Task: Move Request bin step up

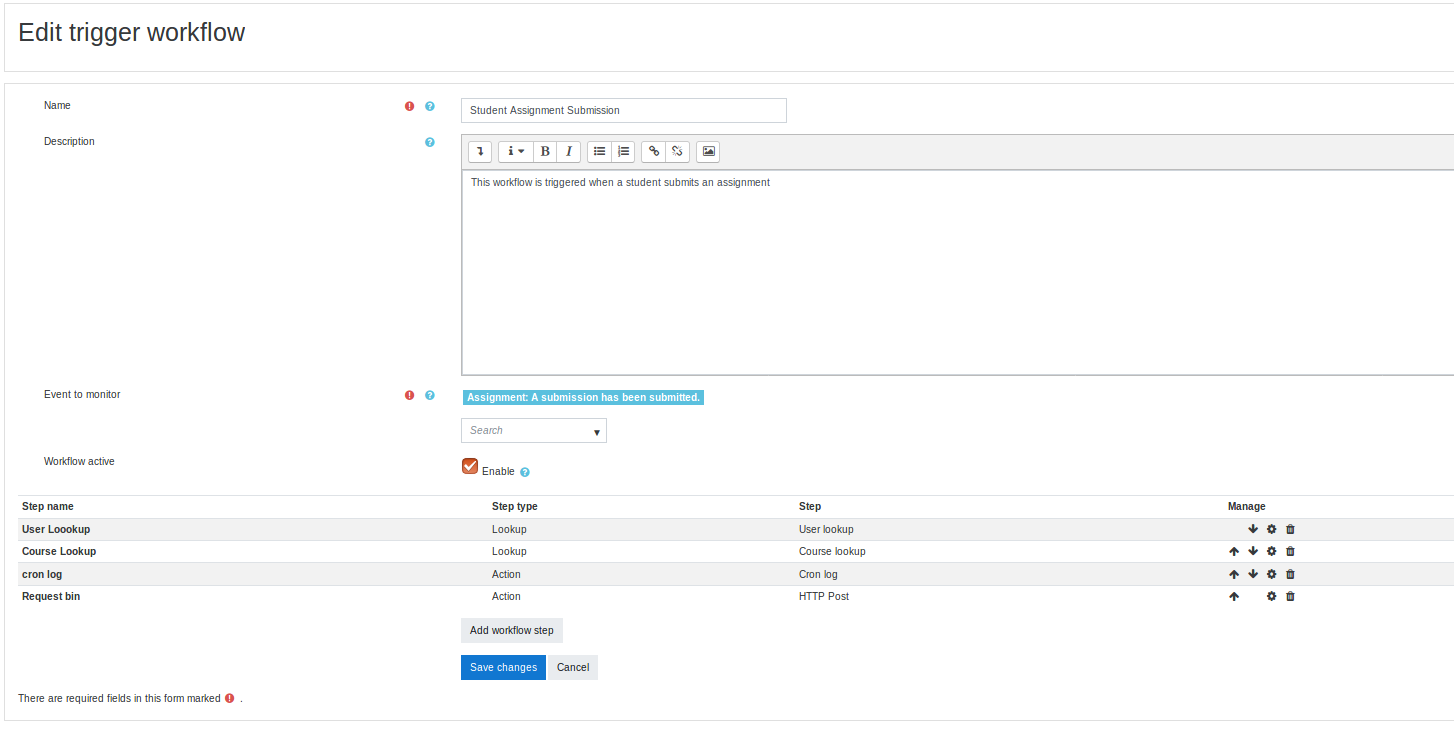Action: tap(1234, 596)
